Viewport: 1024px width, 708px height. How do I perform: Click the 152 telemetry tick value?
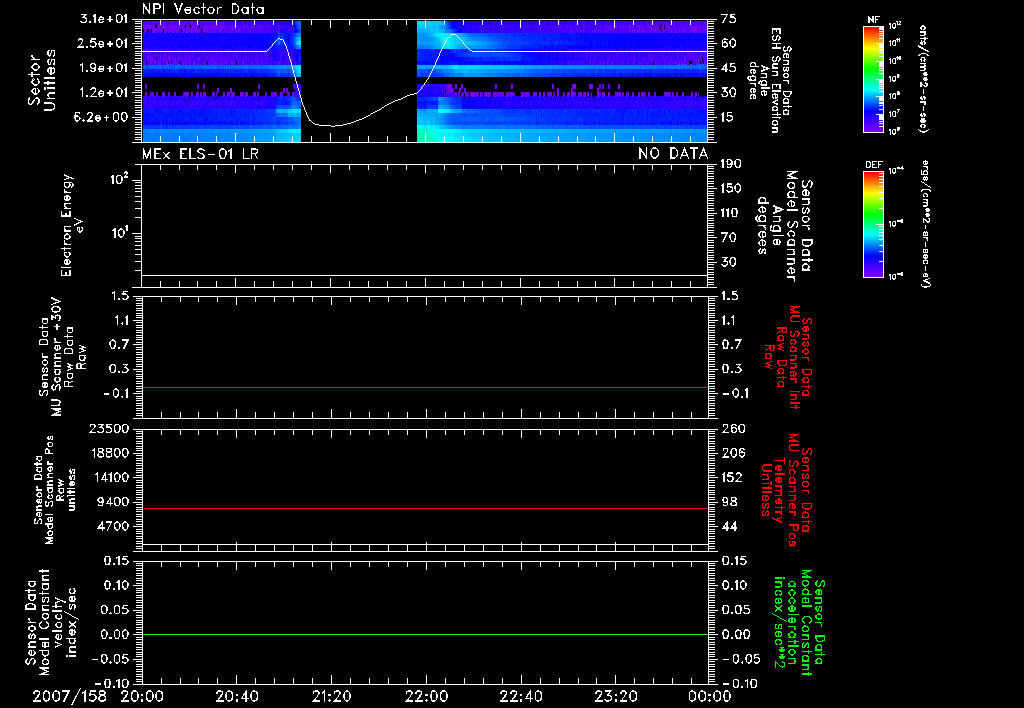(731, 477)
